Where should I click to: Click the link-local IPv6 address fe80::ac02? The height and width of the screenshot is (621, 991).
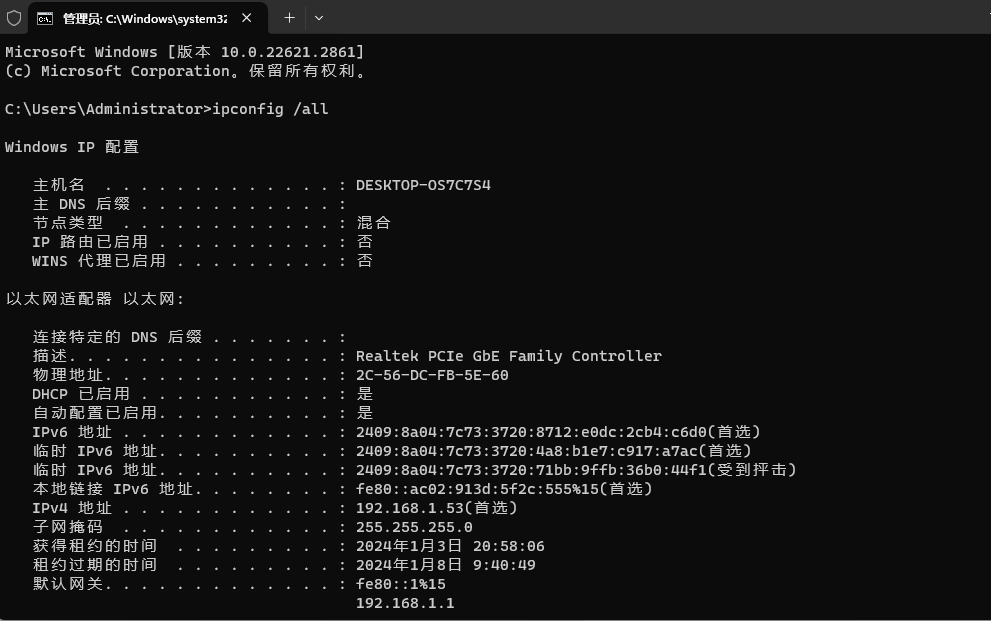[x=477, y=489]
